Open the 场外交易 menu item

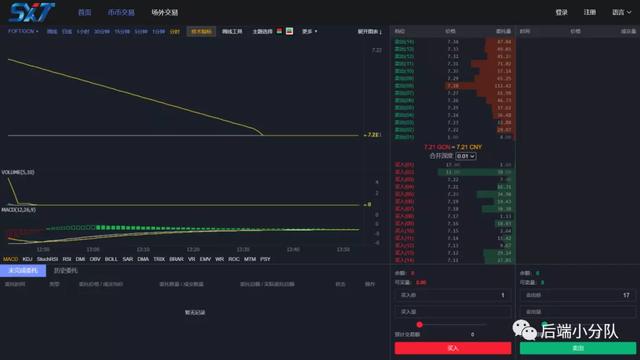pyautogui.click(x=164, y=13)
